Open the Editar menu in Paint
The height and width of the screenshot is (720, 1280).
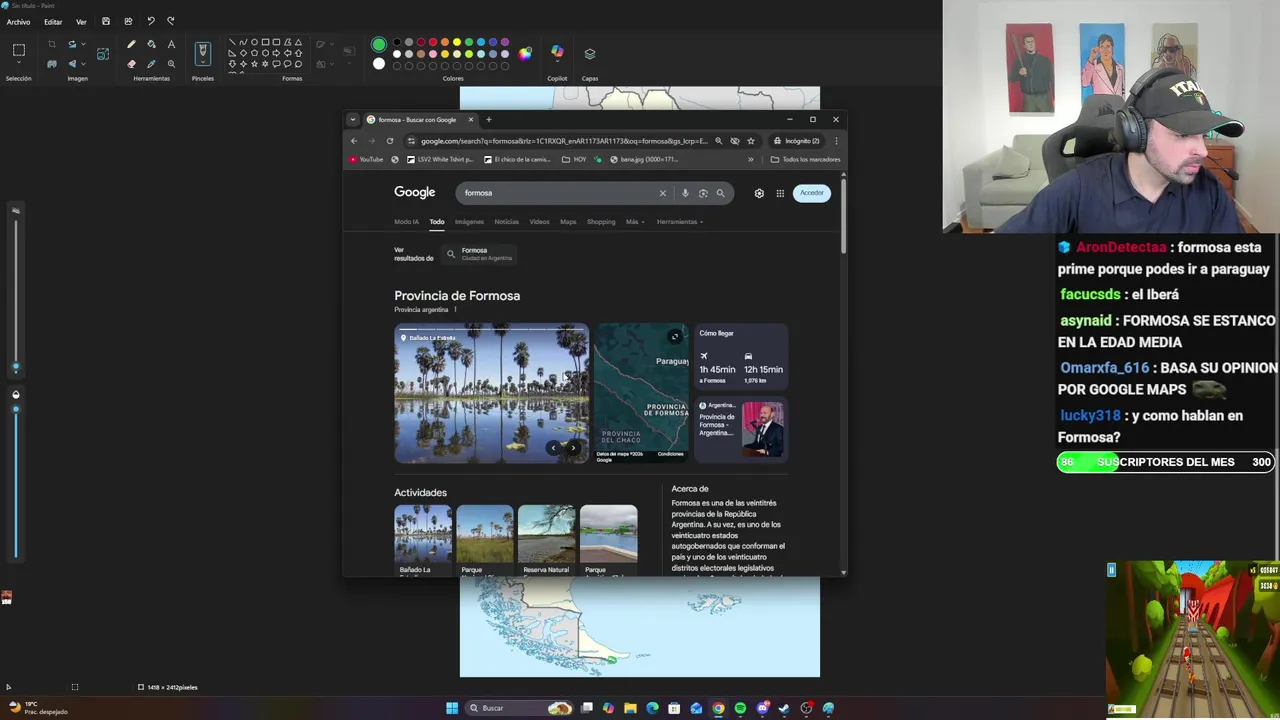[53, 22]
